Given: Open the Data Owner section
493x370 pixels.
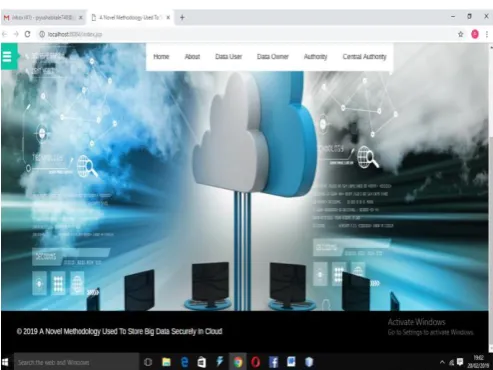Looking at the screenshot, I should pyautogui.click(x=273, y=57).
